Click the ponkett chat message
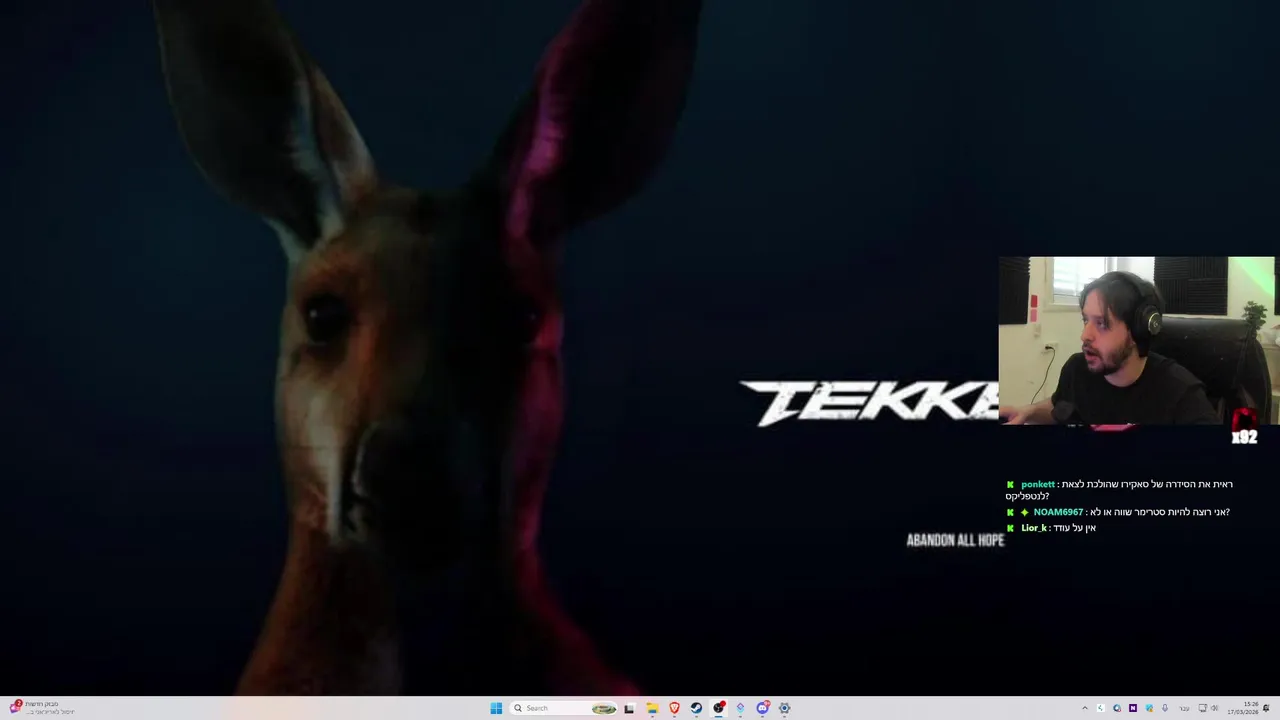 pyautogui.click(x=1119, y=490)
